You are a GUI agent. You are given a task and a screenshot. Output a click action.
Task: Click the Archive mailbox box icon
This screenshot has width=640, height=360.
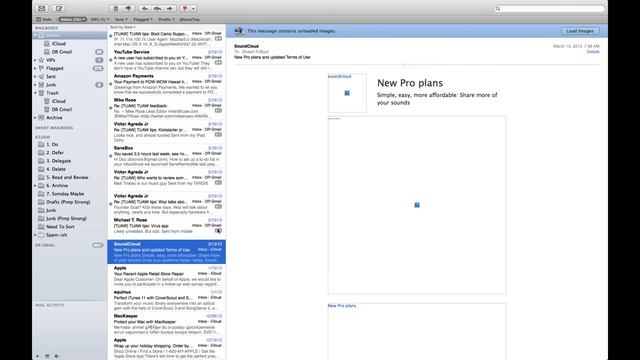point(41,118)
